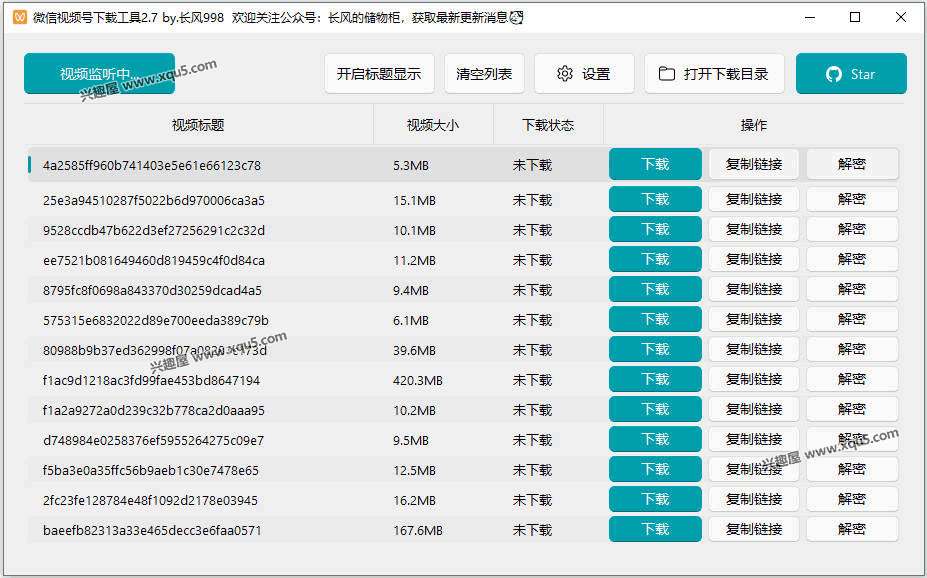The height and width of the screenshot is (578, 927).
Task: Click 下载状态 column header
Action: click(547, 125)
